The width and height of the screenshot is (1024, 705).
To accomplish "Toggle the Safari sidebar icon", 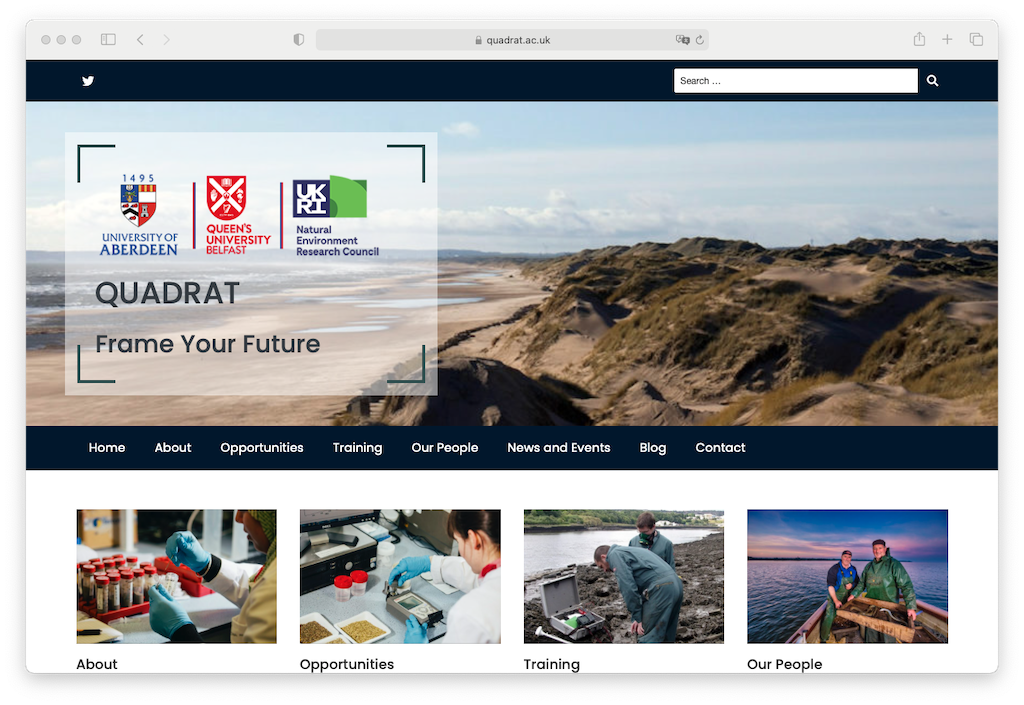I will 108,40.
